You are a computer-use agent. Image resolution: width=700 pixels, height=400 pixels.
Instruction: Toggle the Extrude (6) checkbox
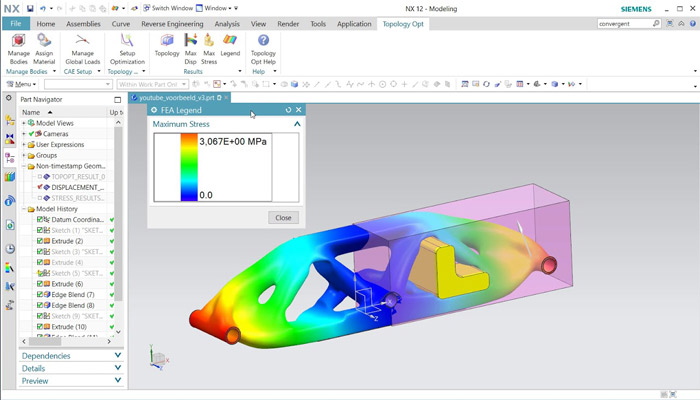[40, 283]
